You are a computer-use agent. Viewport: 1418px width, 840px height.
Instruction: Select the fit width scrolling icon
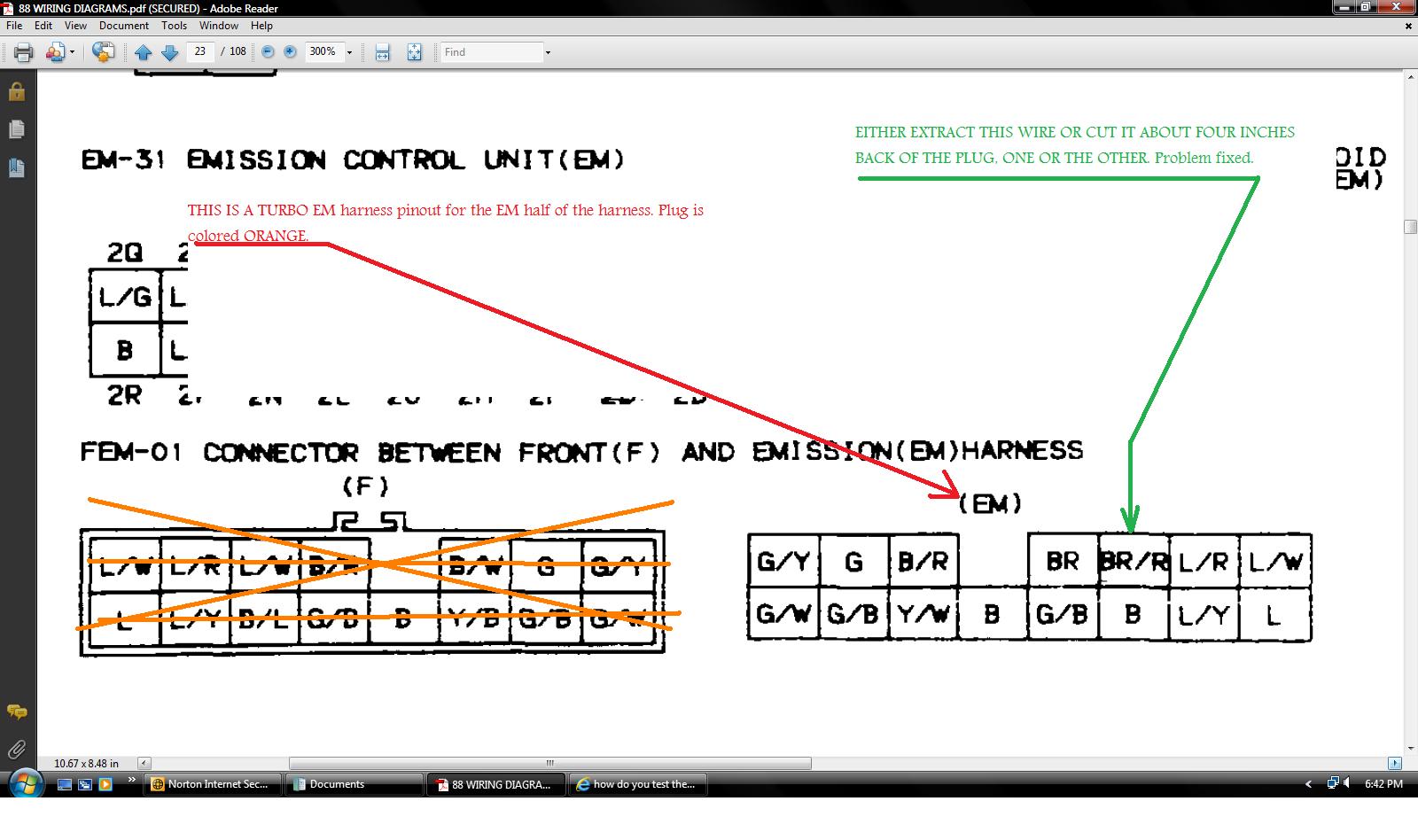[x=382, y=52]
